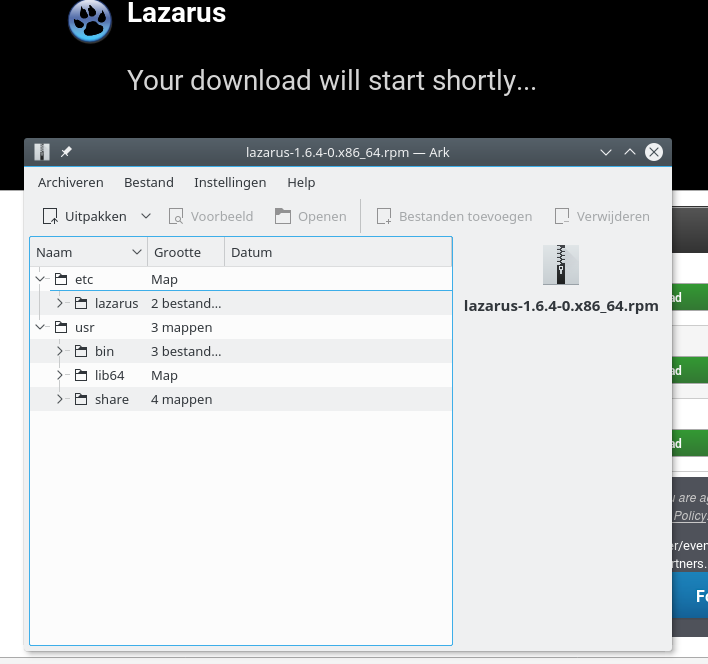Open the Instellingen menu
This screenshot has width=708, height=664.
pos(230,182)
